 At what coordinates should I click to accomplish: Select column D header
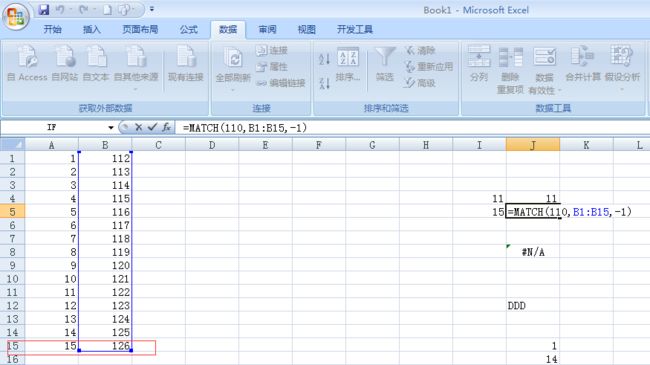(x=212, y=145)
